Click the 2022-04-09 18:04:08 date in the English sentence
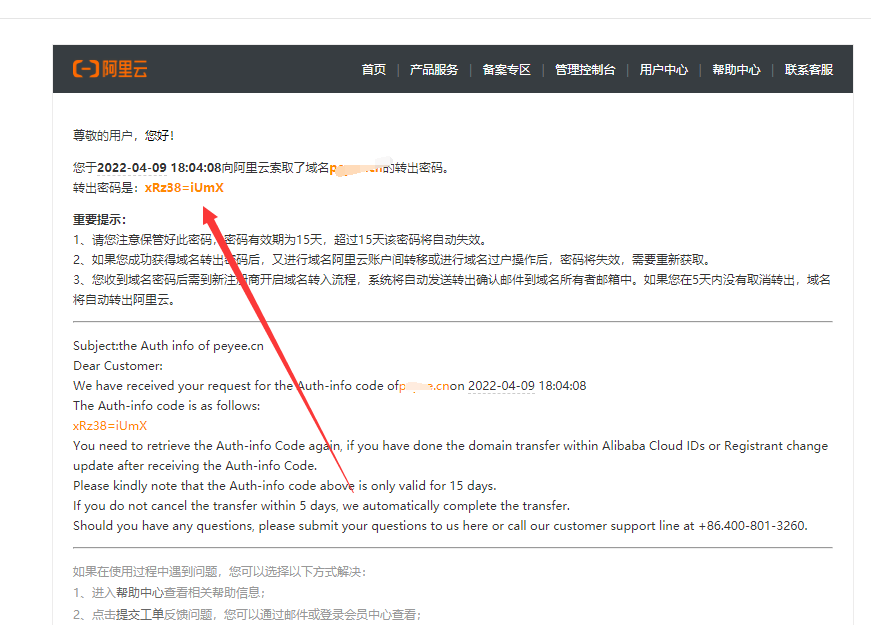Viewport: 871px width, 625px height. pos(527,386)
